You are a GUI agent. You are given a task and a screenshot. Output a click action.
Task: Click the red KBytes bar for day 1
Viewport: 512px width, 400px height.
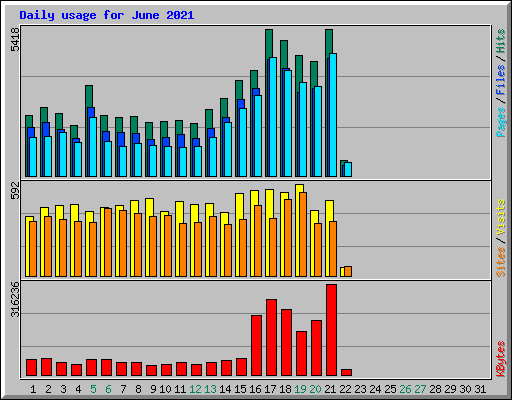[x=31, y=368]
